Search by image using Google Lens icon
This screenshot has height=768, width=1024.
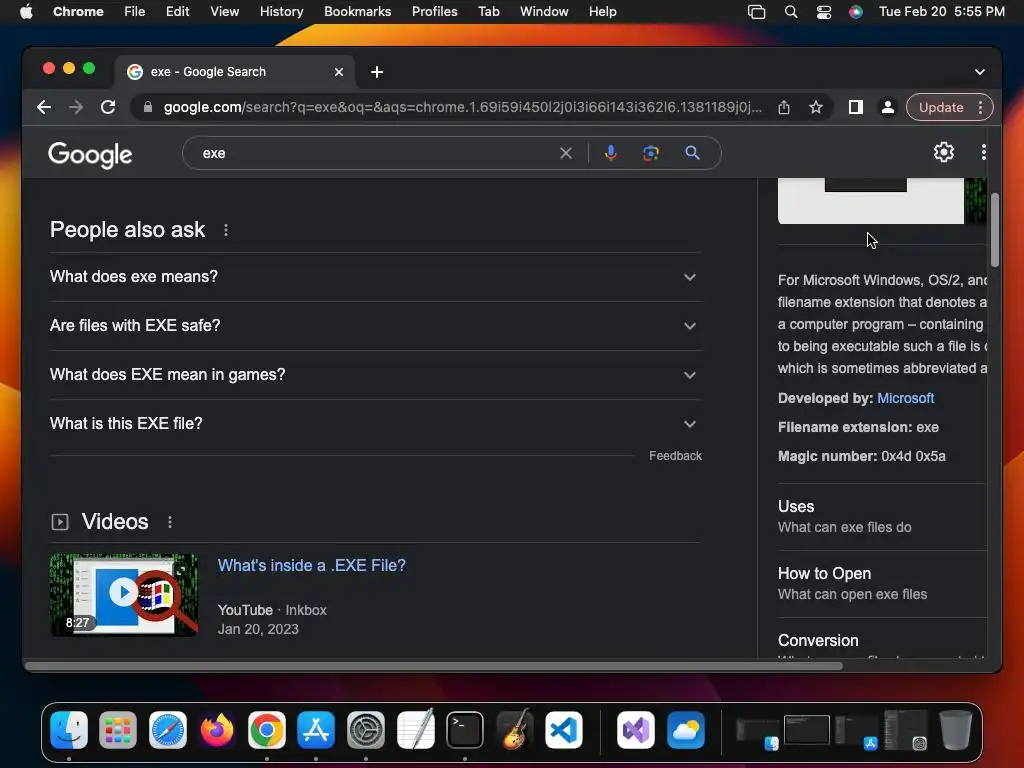[x=650, y=153]
